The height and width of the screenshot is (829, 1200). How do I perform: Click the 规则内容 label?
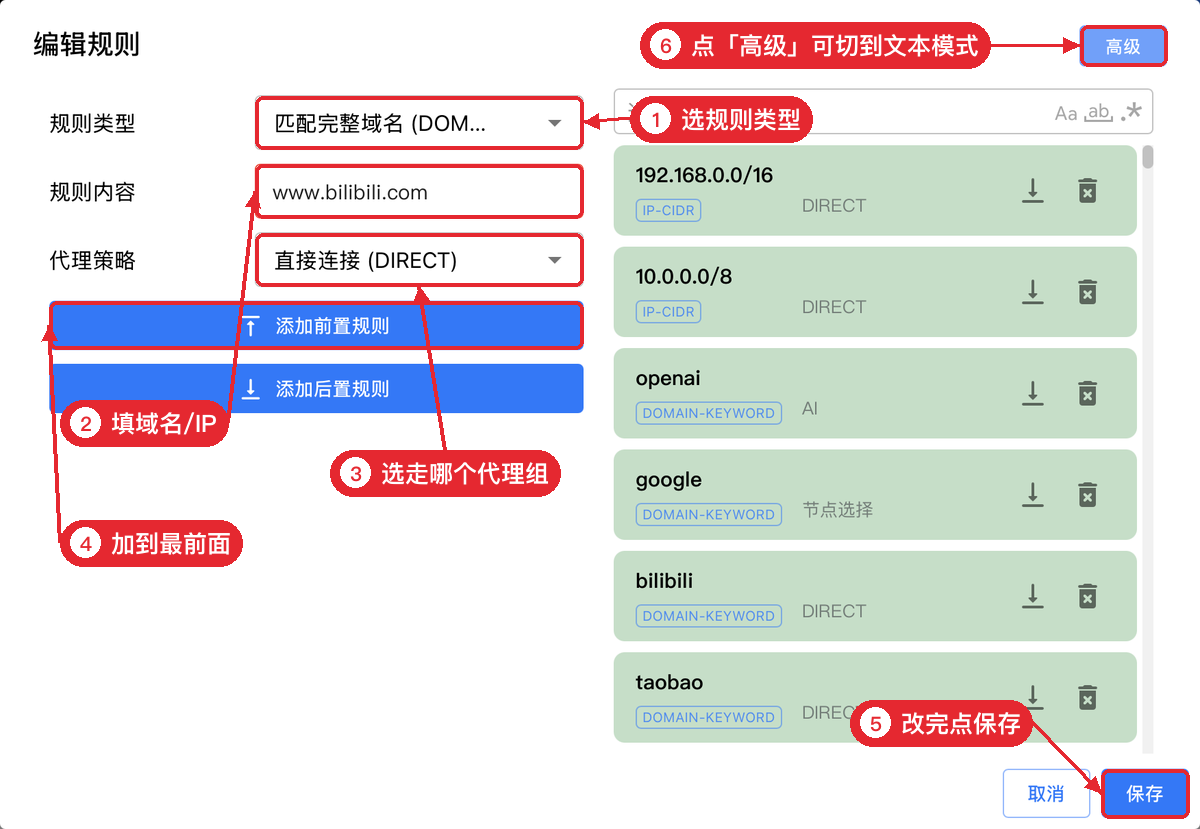[92, 192]
